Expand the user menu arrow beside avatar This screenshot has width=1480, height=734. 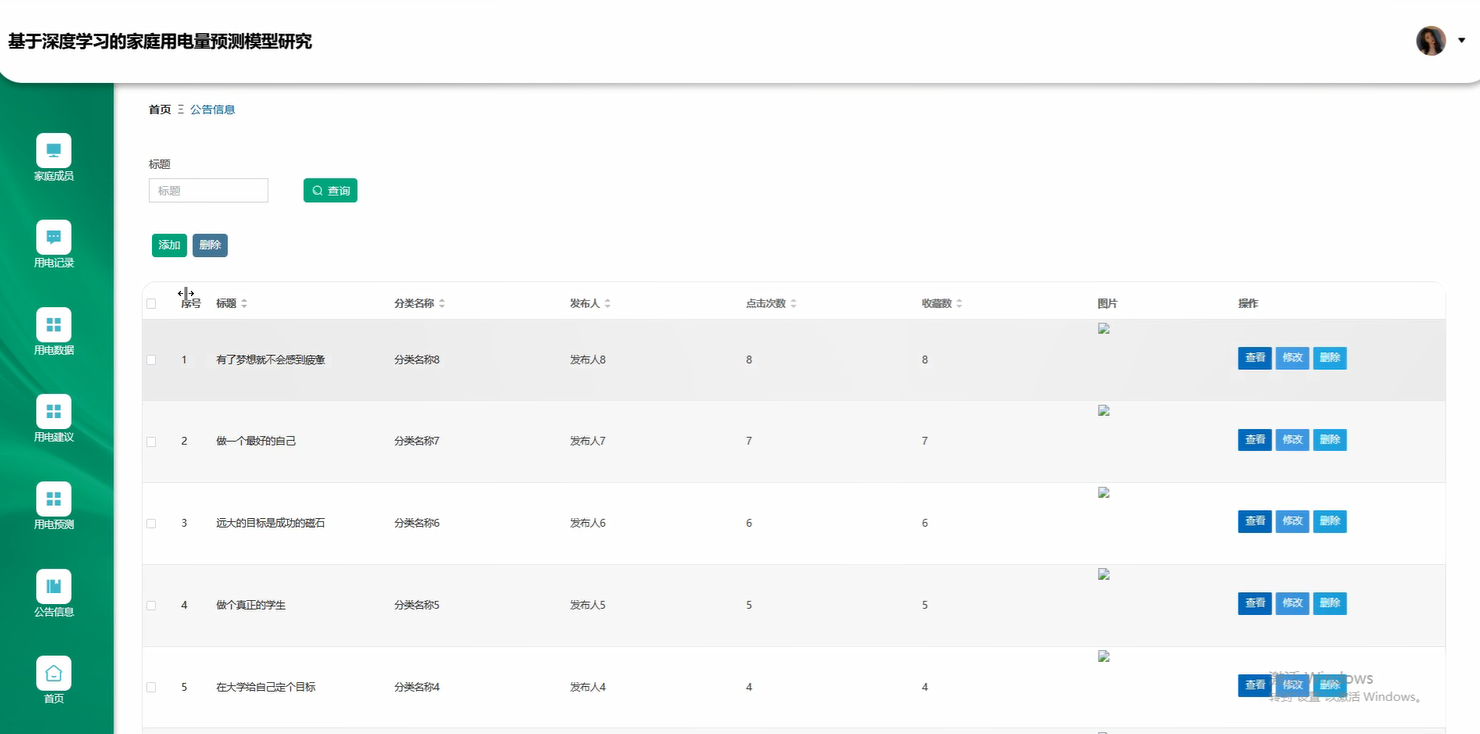(x=1462, y=41)
